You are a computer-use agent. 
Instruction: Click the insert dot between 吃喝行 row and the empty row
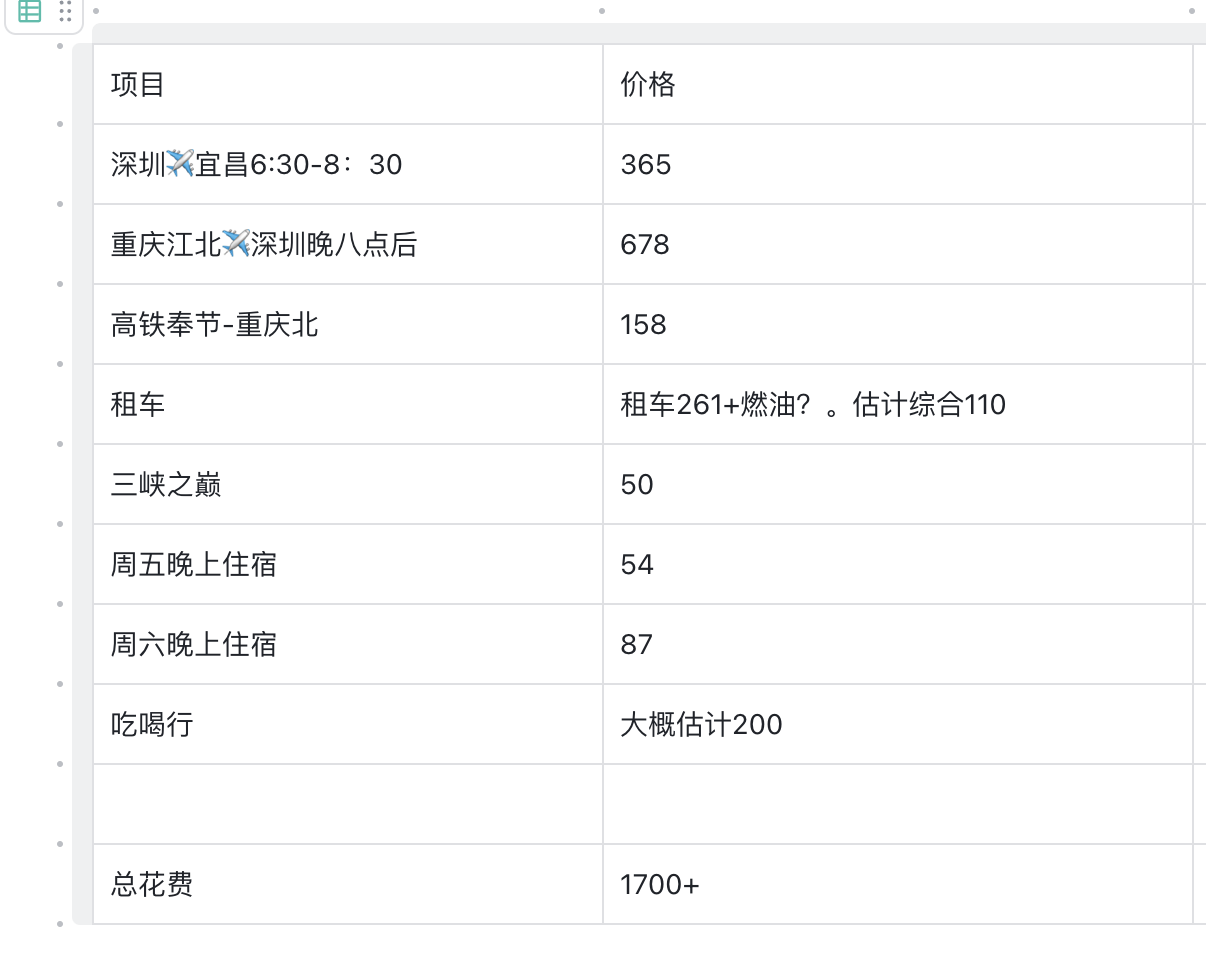[60, 764]
